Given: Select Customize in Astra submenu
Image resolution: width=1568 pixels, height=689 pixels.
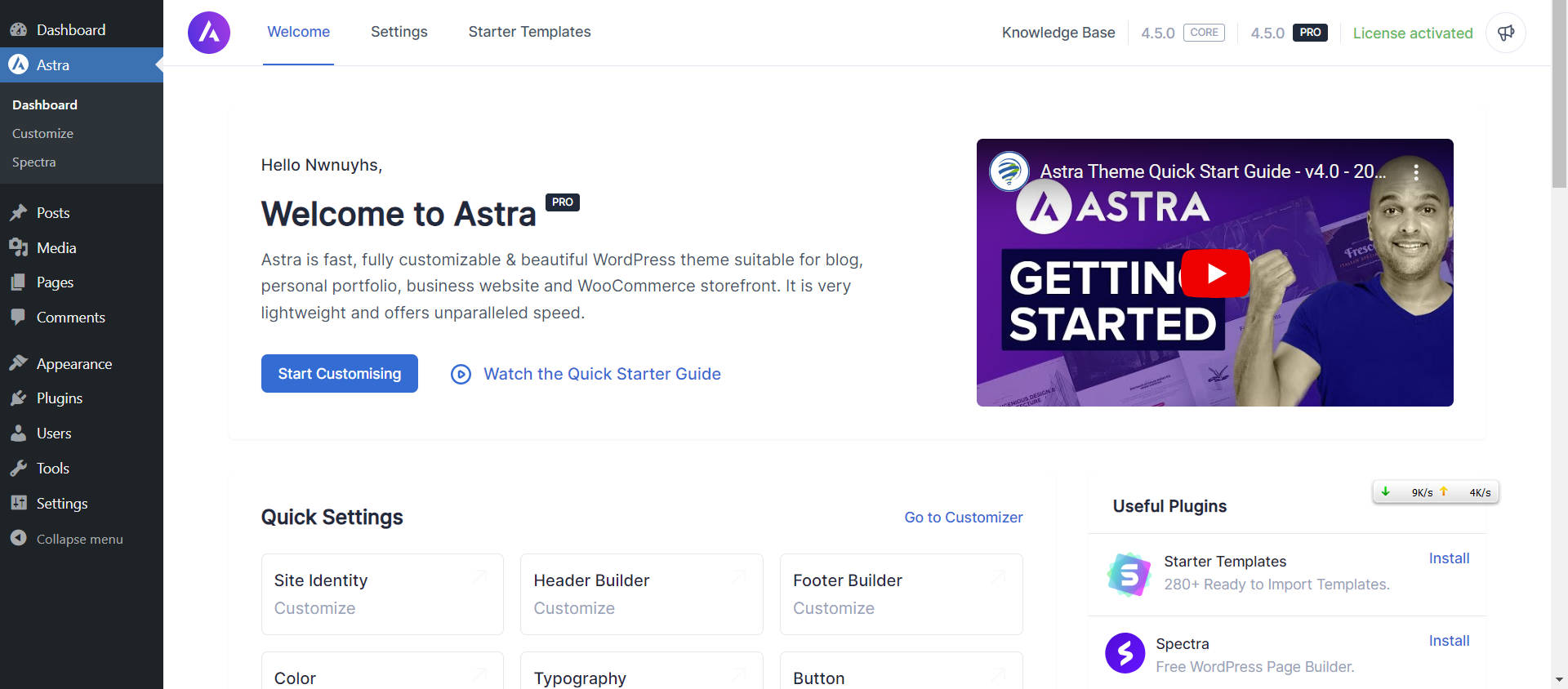Looking at the screenshot, I should [42, 134].
